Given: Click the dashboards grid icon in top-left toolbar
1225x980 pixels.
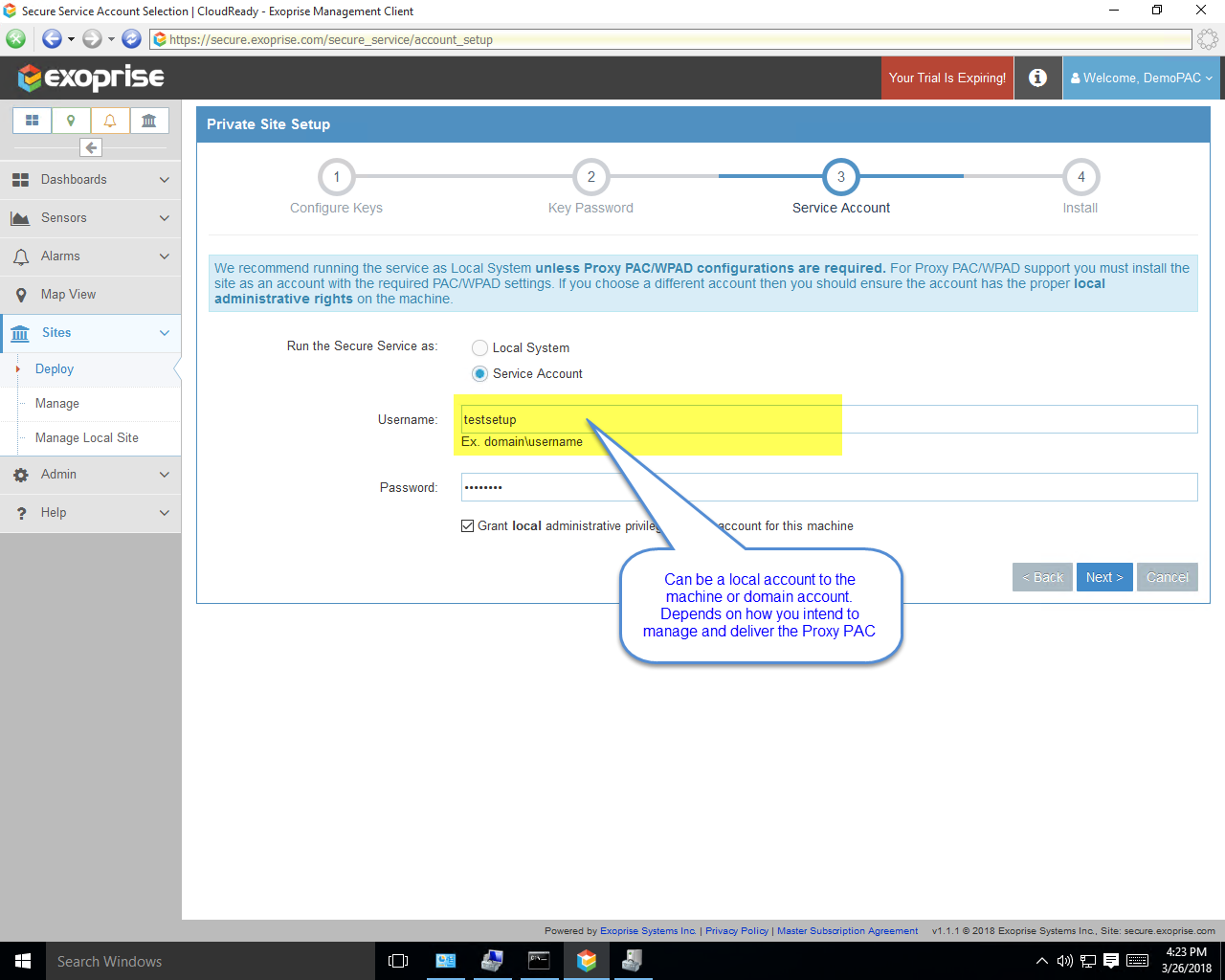Looking at the screenshot, I should click(x=32, y=121).
